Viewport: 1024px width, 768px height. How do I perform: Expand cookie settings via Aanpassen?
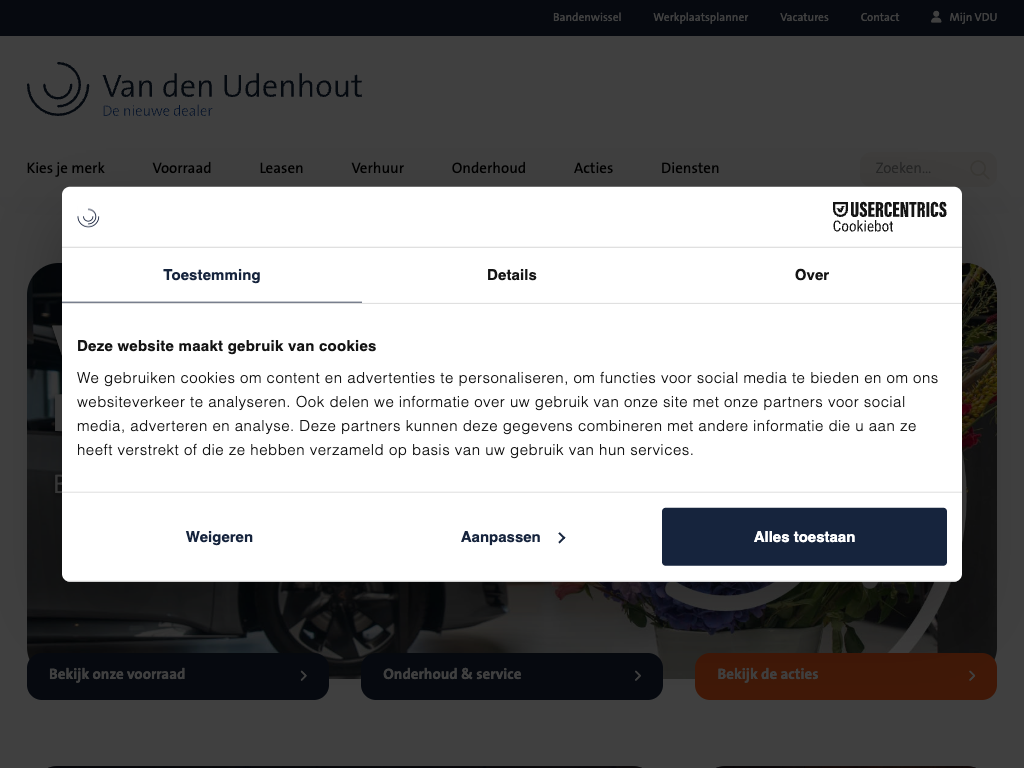512,537
